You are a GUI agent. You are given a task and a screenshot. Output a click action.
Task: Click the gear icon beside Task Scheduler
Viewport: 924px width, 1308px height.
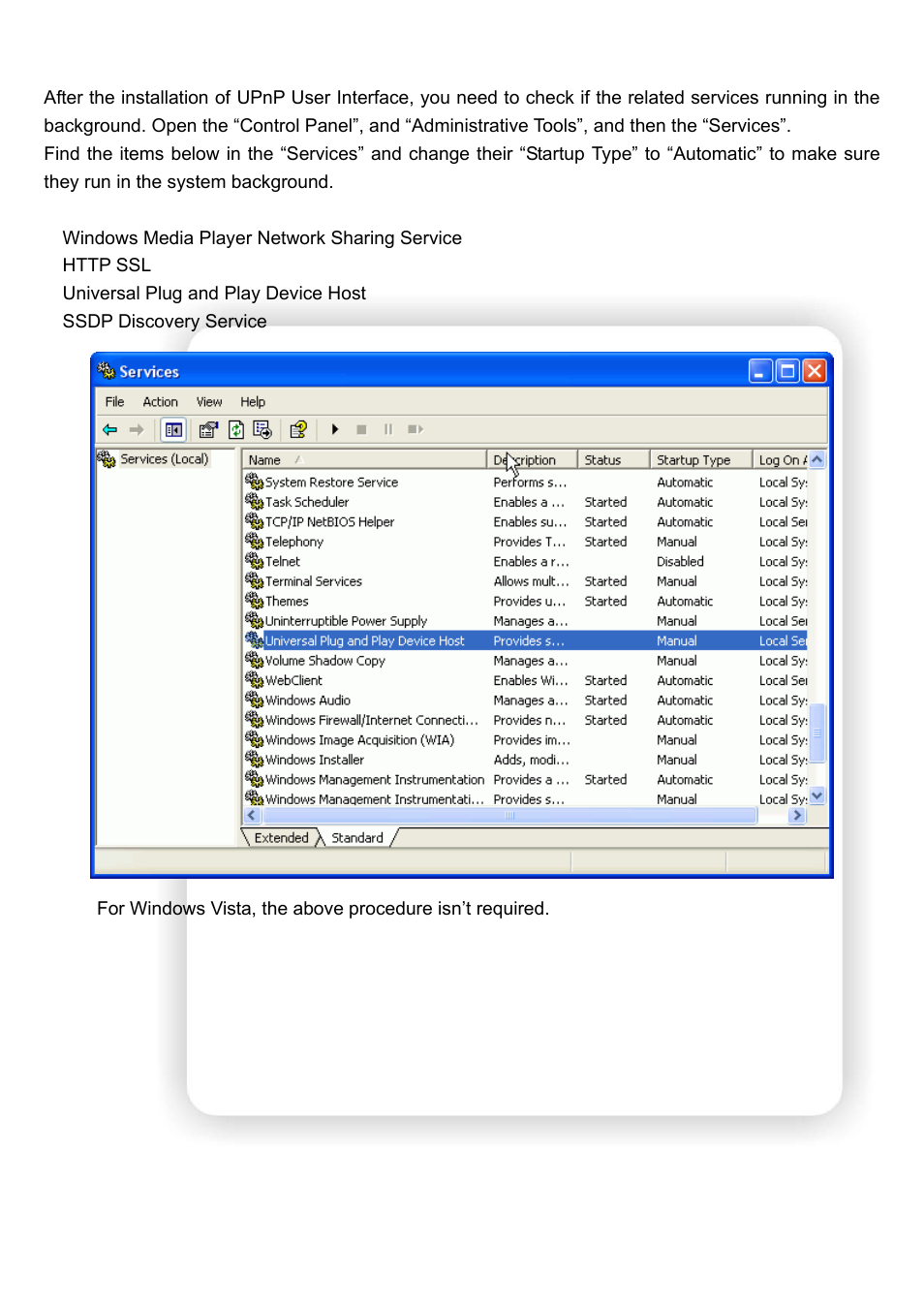(x=255, y=502)
